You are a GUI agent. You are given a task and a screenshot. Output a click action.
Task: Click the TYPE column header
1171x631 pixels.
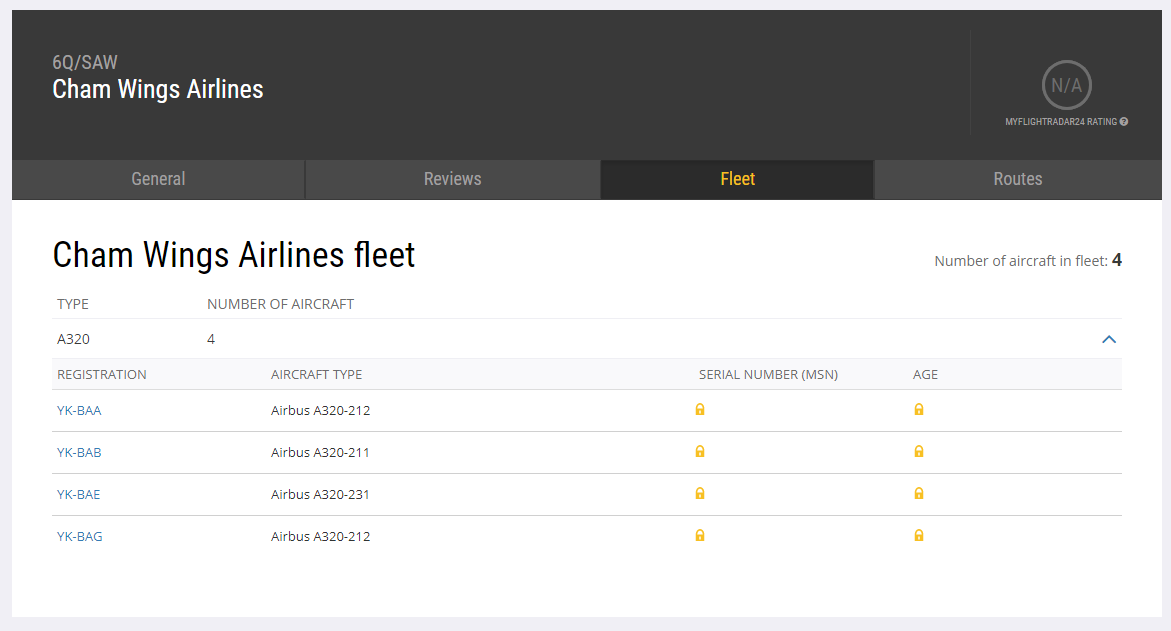tap(73, 304)
